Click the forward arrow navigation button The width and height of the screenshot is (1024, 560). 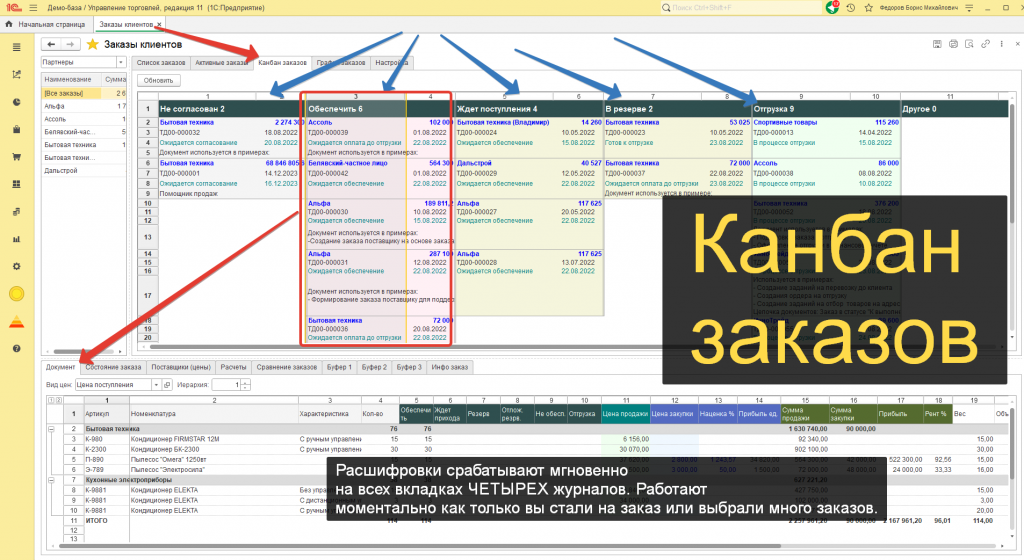(70, 44)
